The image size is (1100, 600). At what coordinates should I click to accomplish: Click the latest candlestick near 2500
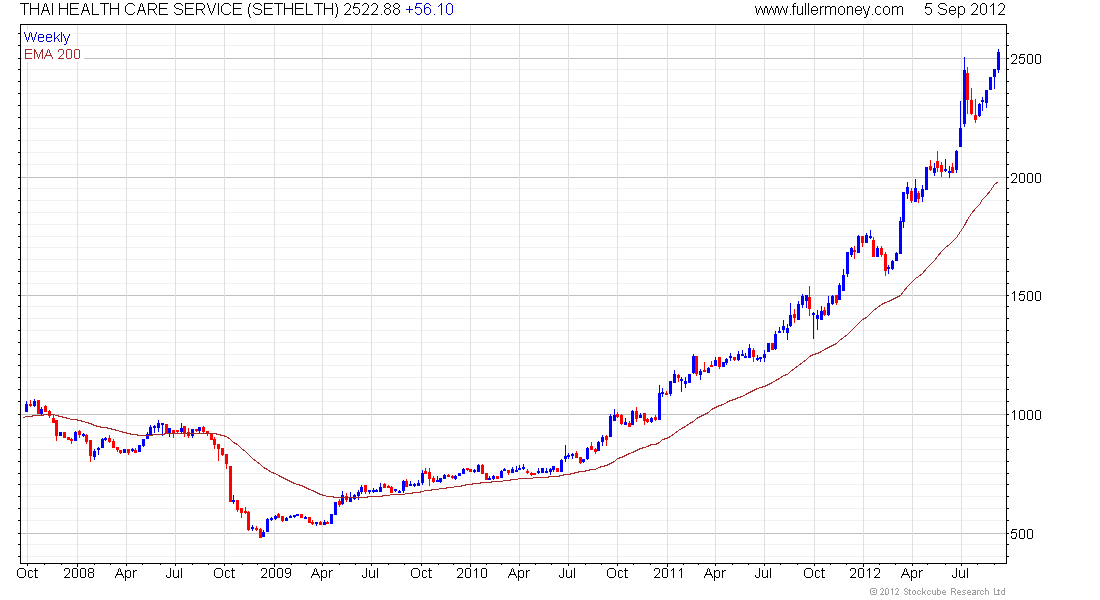(x=998, y=60)
